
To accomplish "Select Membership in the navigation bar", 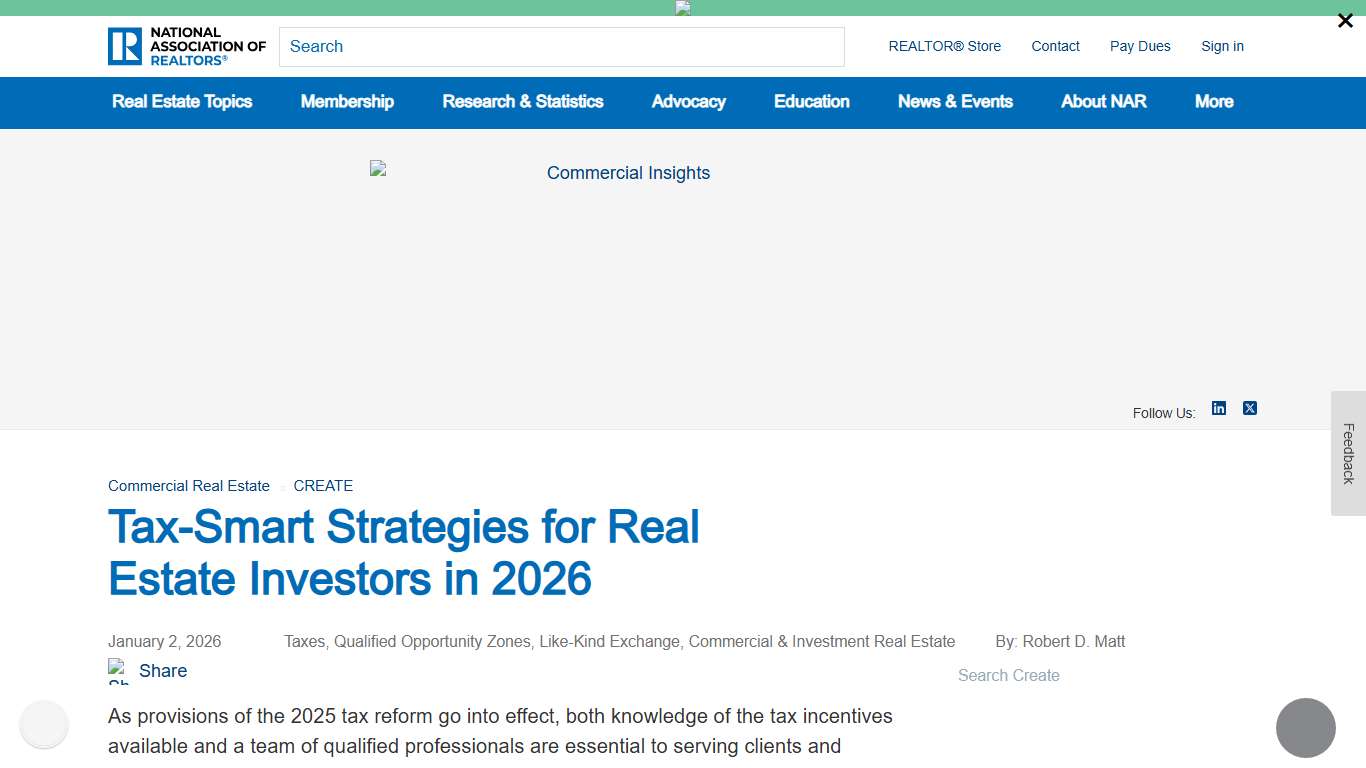I will (x=347, y=102).
